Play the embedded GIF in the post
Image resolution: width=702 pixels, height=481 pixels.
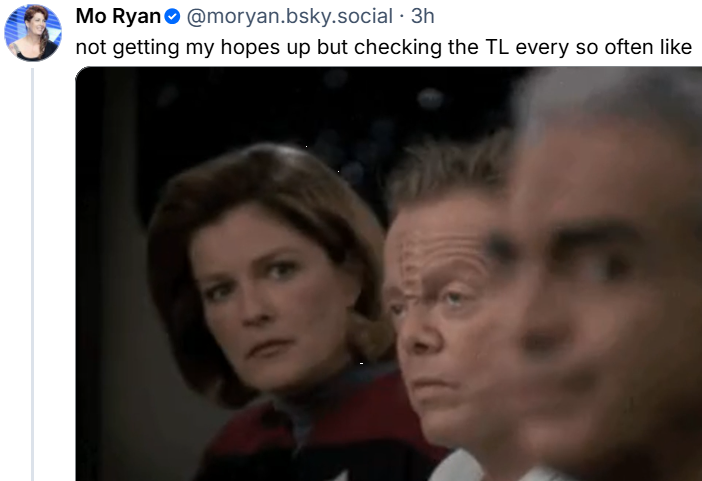tap(389, 274)
